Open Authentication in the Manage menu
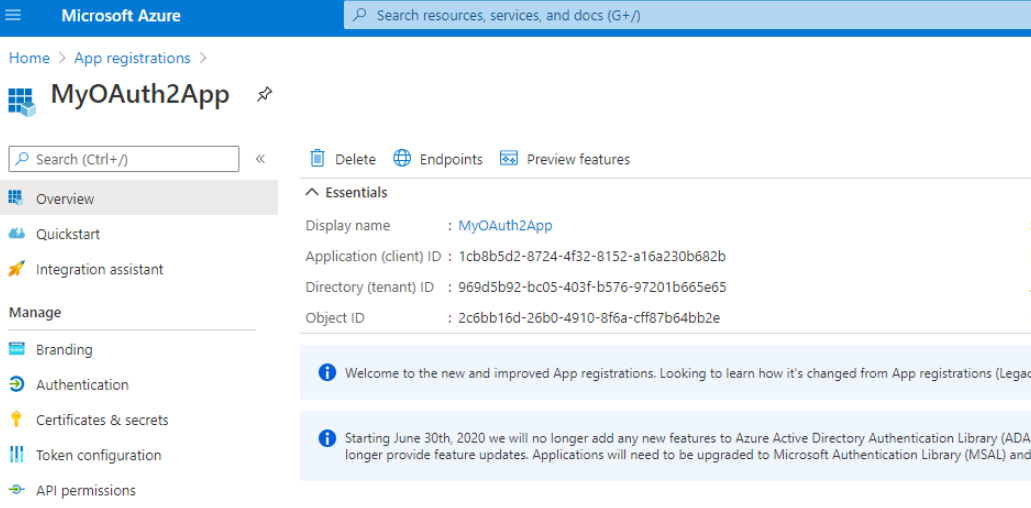Viewport: 1031px width, 508px height. point(82,385)
